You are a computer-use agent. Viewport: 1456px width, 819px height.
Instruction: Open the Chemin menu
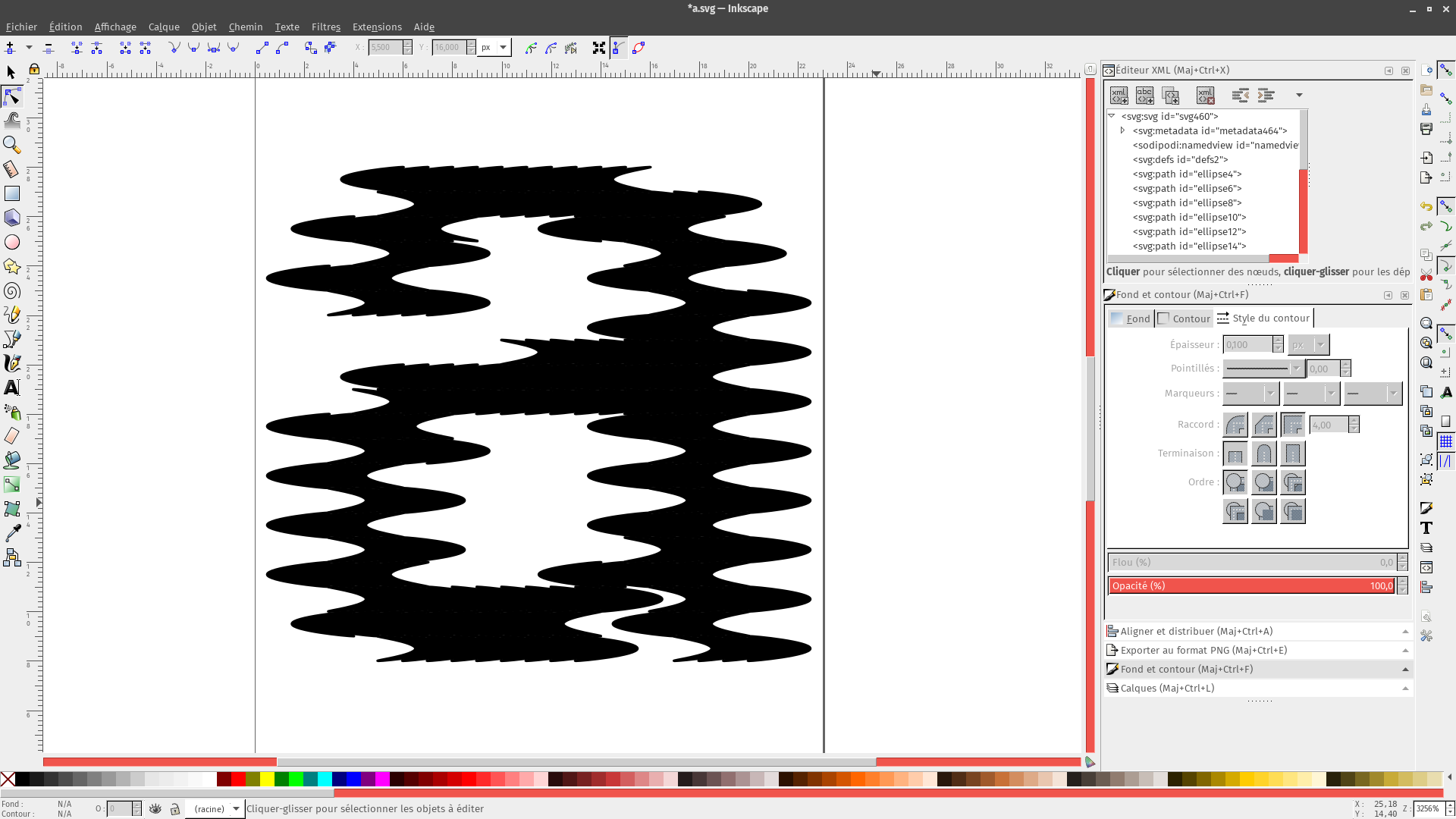(x=245, y=27)
